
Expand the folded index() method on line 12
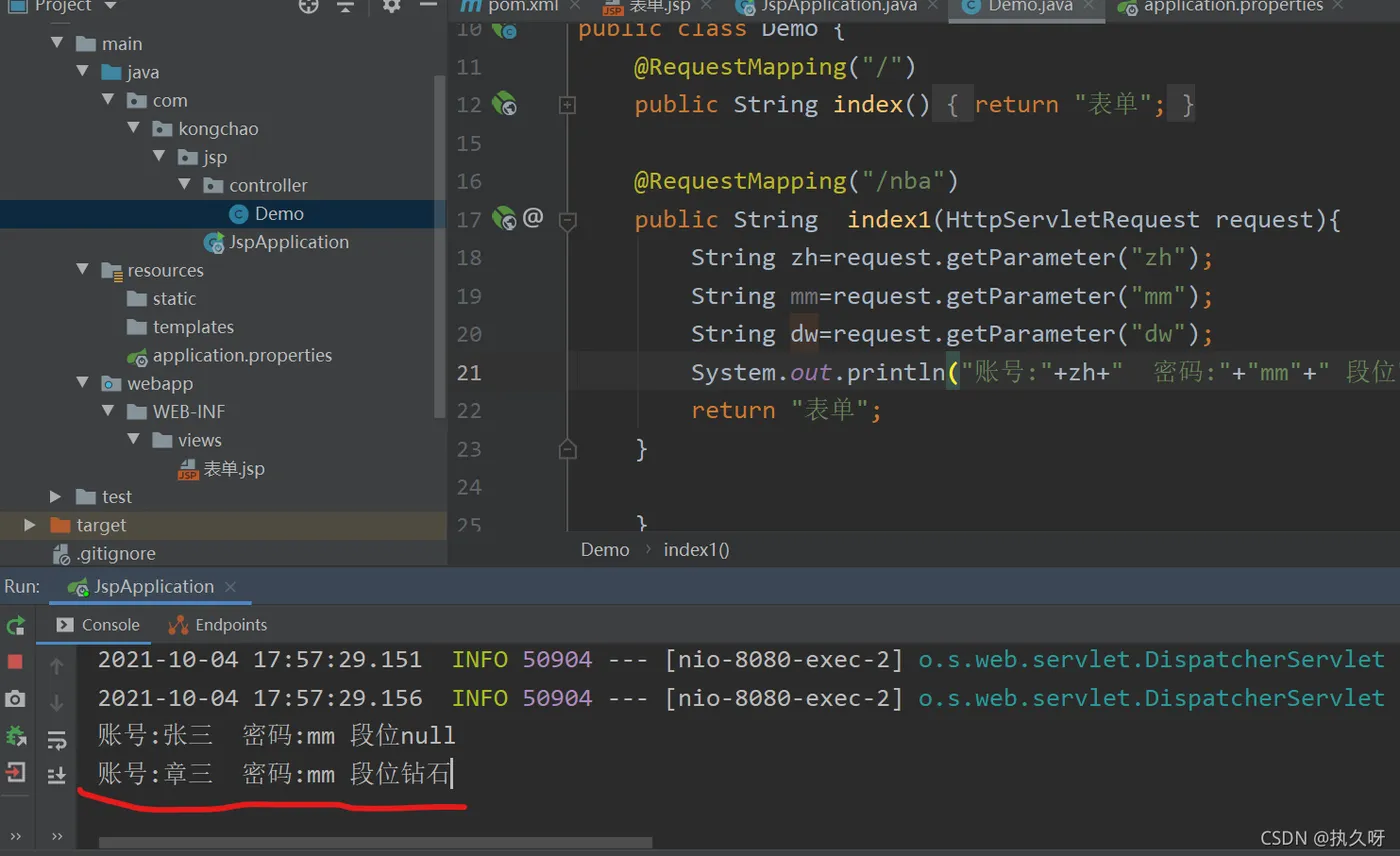tap(567, 104)
